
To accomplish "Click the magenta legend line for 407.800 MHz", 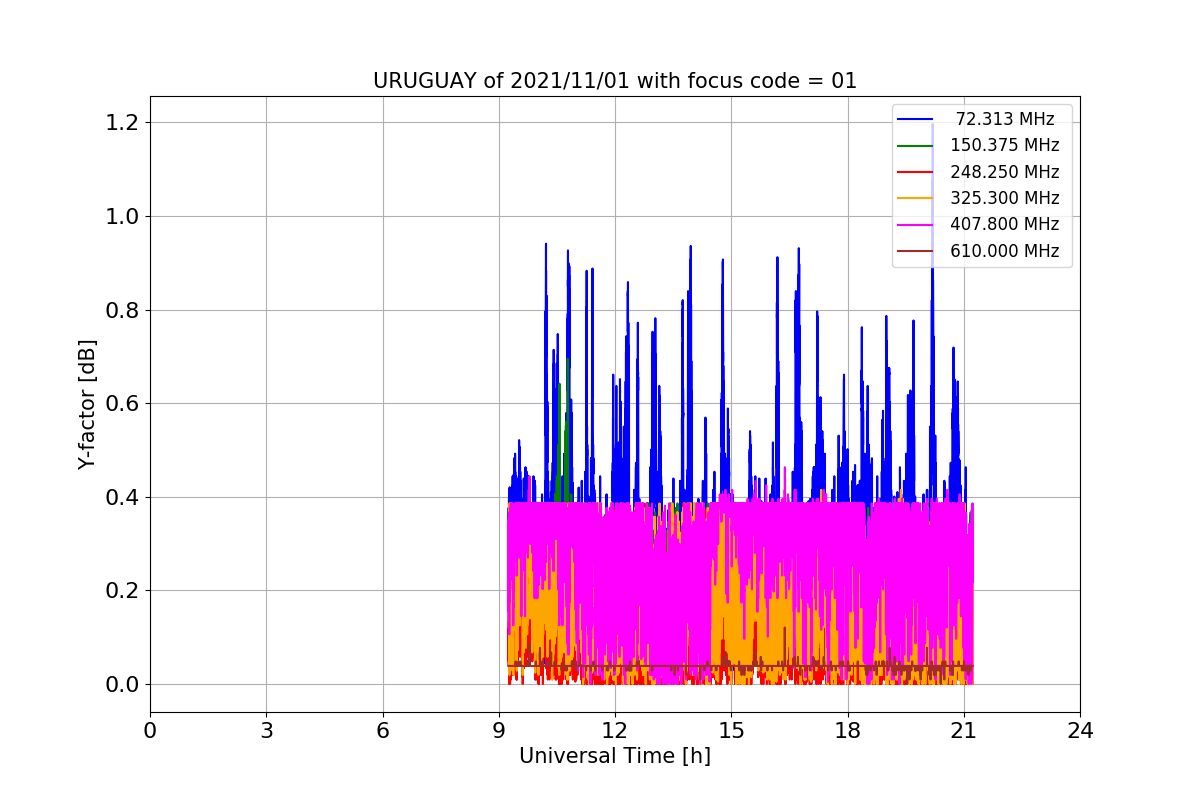I will 915,225.
